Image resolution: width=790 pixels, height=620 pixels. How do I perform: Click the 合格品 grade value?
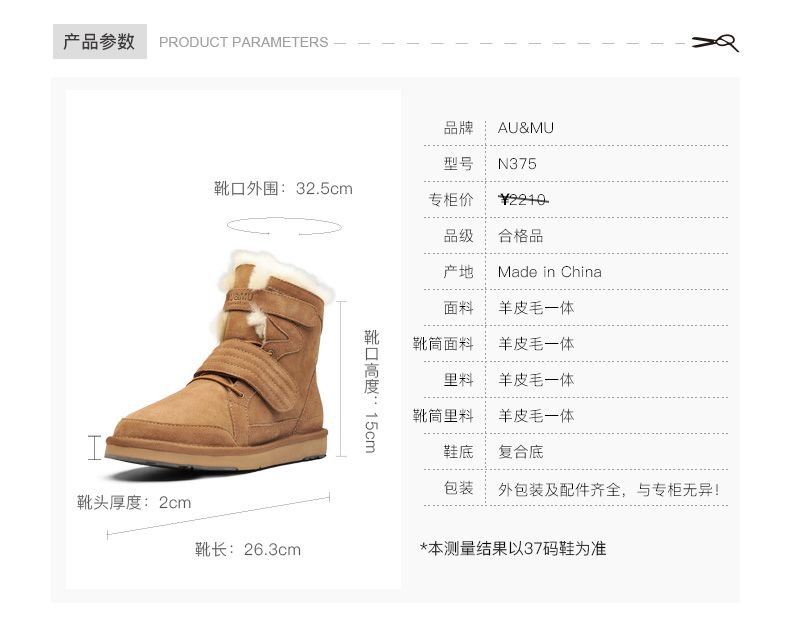(520, 236)
